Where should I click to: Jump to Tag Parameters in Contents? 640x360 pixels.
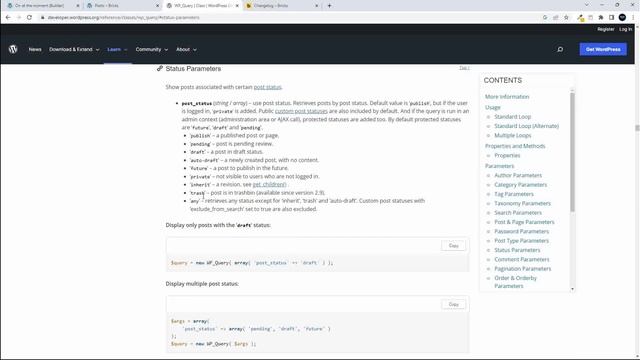[x=514, y=194]
